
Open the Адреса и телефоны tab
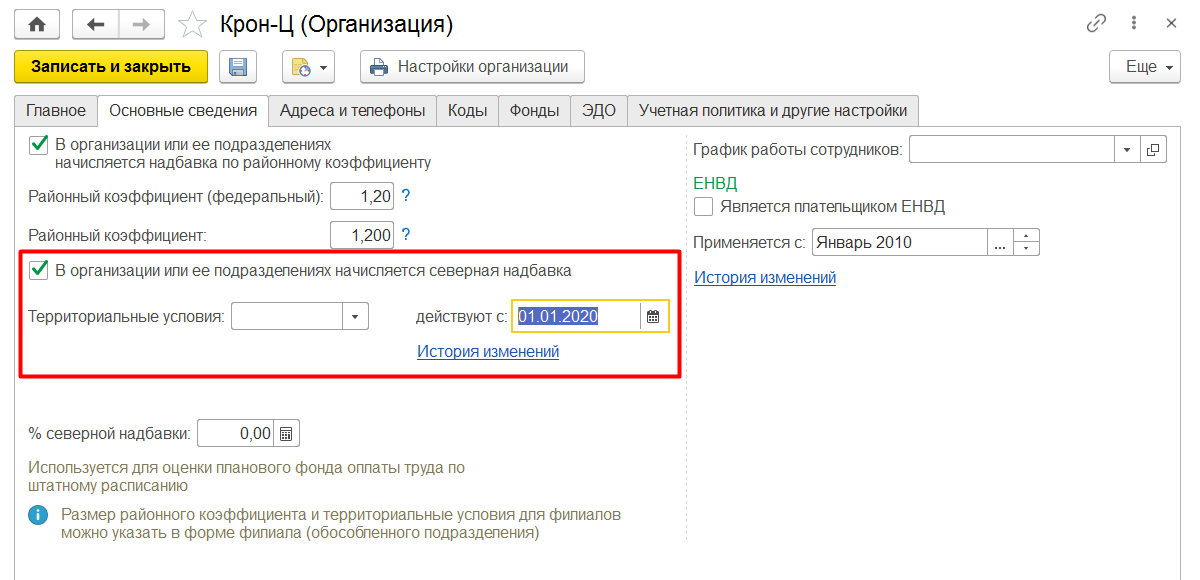point(353,111)
